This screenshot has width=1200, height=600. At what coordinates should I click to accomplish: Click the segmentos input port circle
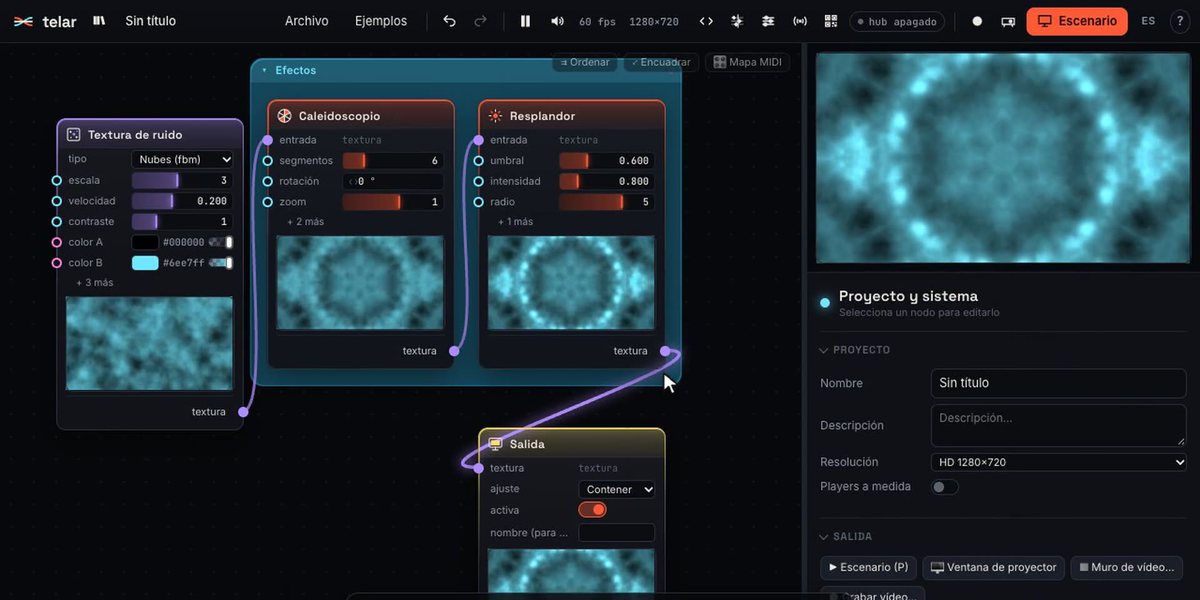click(268, 161)
